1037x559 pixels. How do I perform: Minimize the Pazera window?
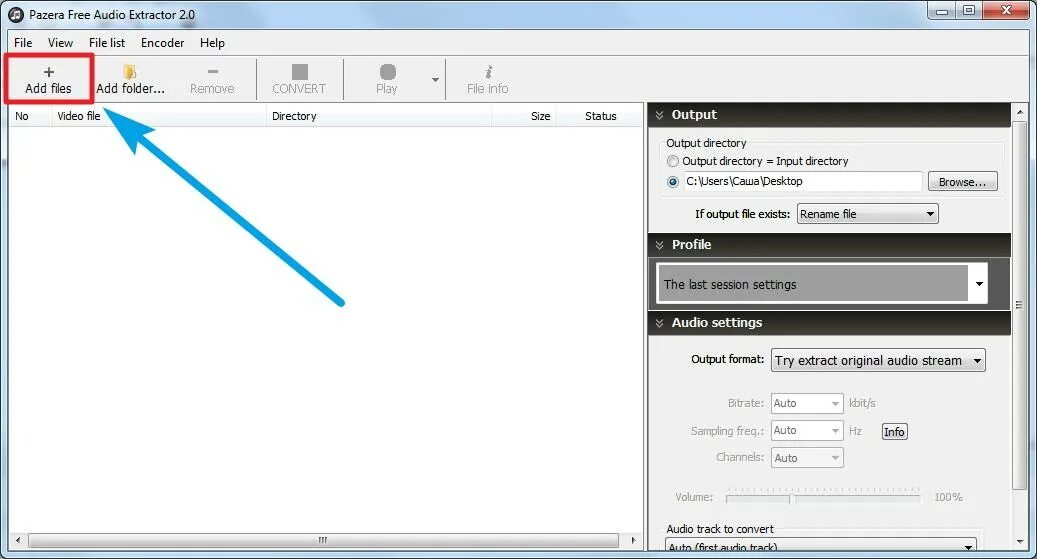pyautogui.click(x=942, y=11)
